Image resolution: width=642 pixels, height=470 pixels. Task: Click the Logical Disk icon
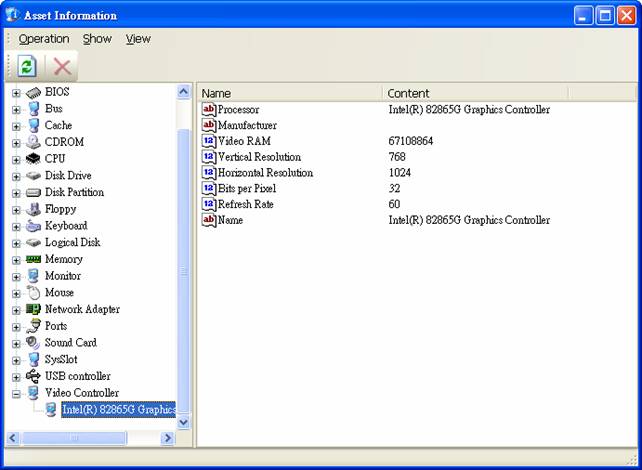[34, 243]
